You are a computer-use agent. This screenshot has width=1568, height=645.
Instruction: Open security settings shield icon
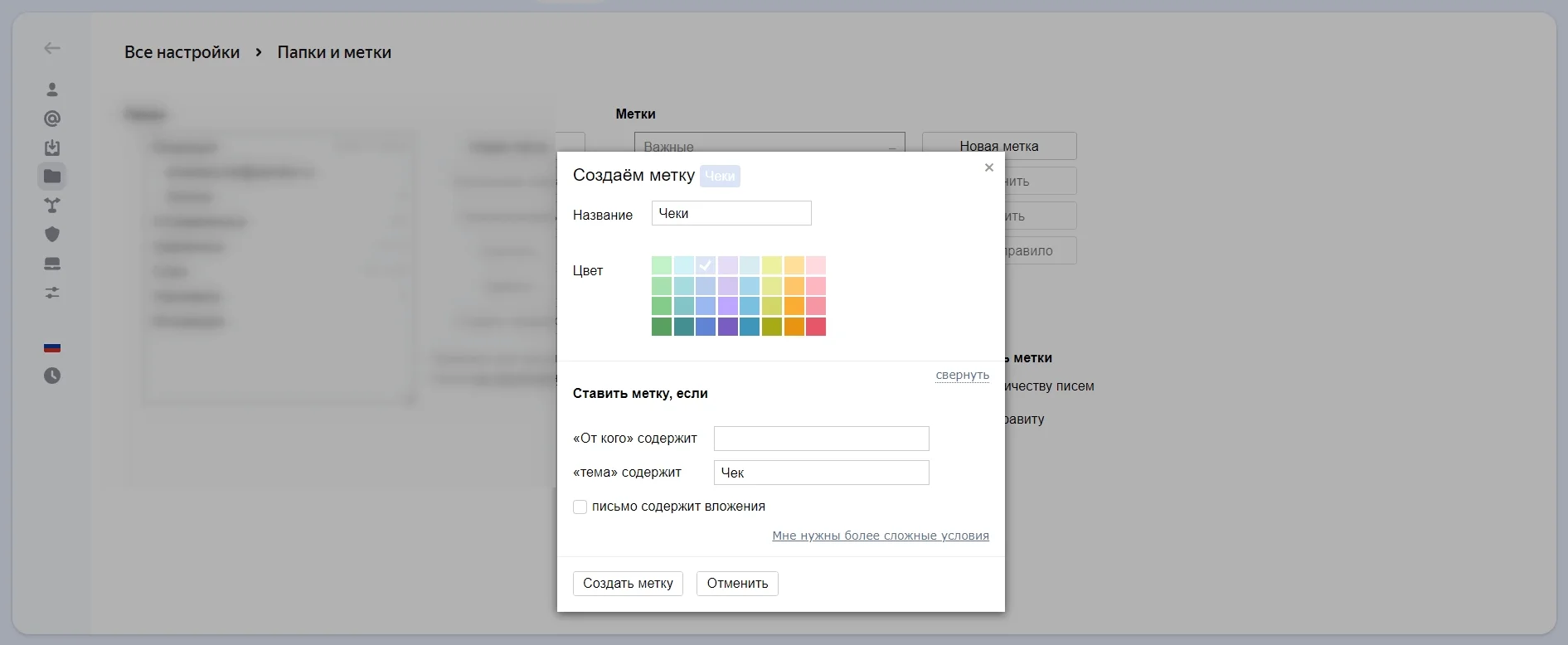(52, 235)
